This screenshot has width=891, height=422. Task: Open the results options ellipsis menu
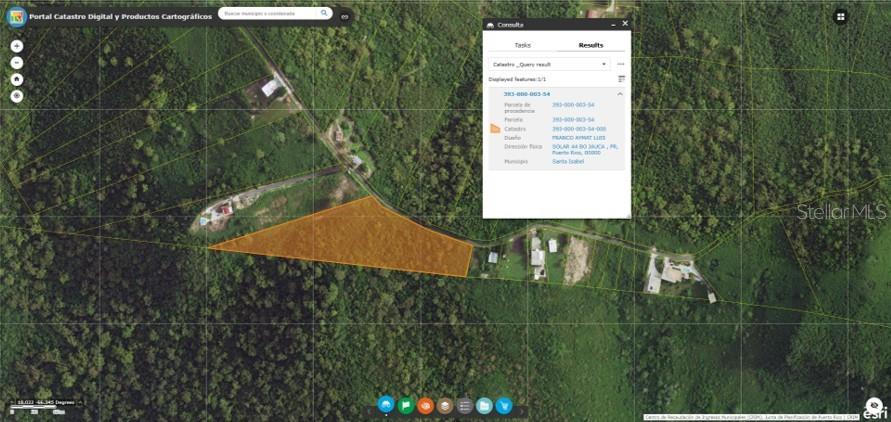click(x=621, y=64)
